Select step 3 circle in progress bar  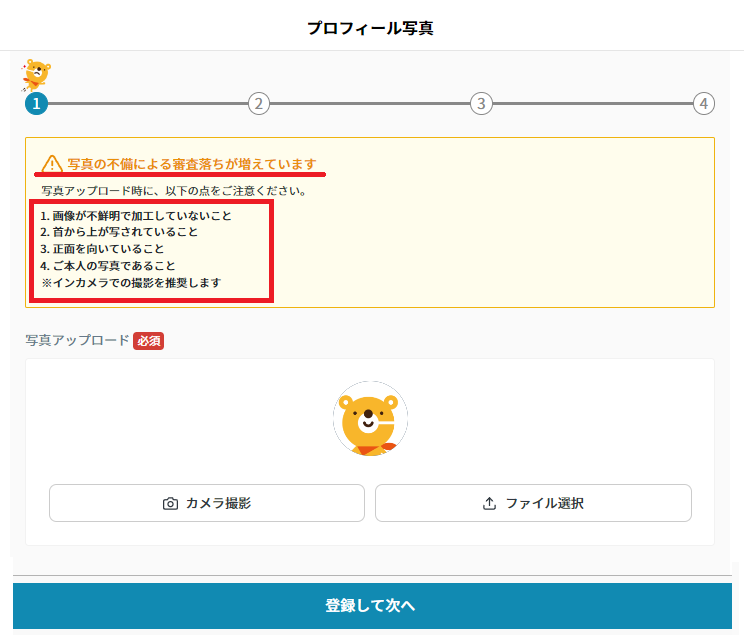(481, 103)
